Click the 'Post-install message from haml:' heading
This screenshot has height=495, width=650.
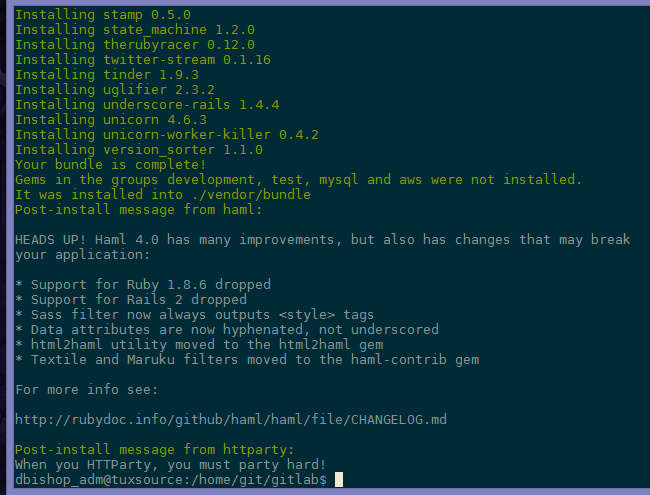pyautogui.click(x=139, y=210)
